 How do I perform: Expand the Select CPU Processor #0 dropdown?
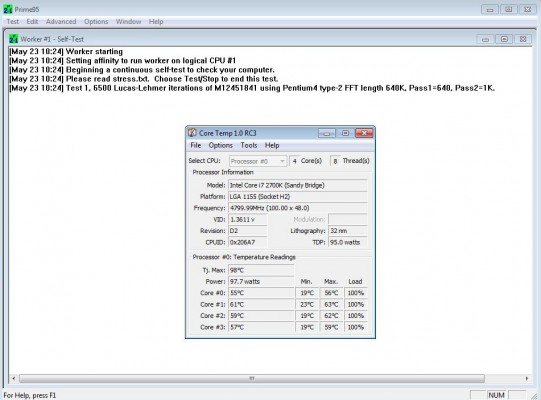(x=258, y=161)
